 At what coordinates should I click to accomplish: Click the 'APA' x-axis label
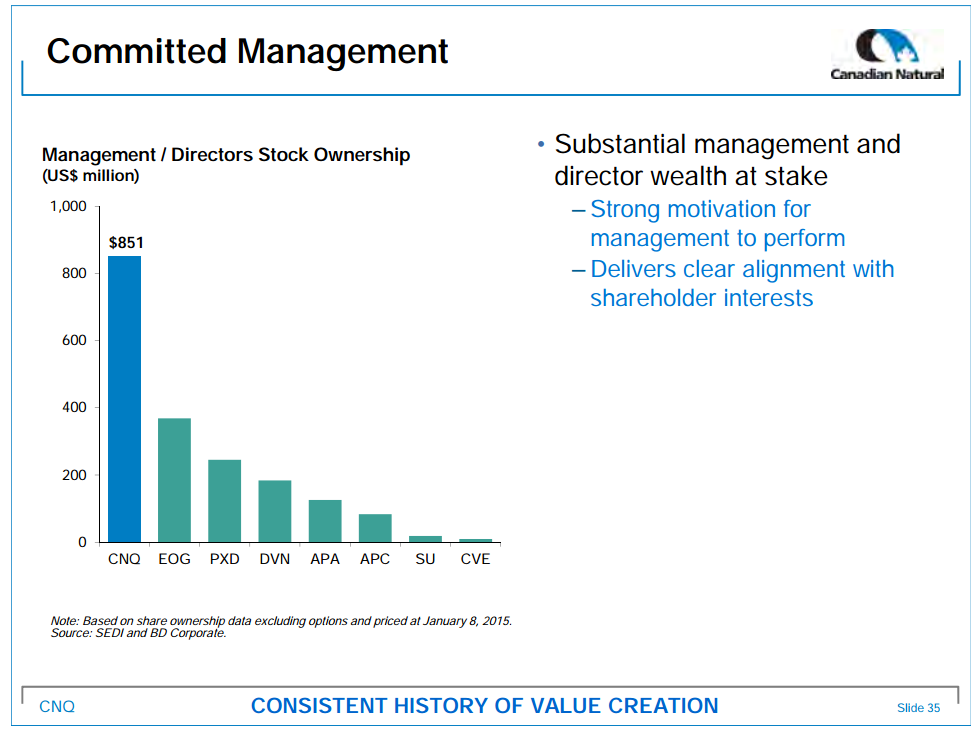(325, 559)
